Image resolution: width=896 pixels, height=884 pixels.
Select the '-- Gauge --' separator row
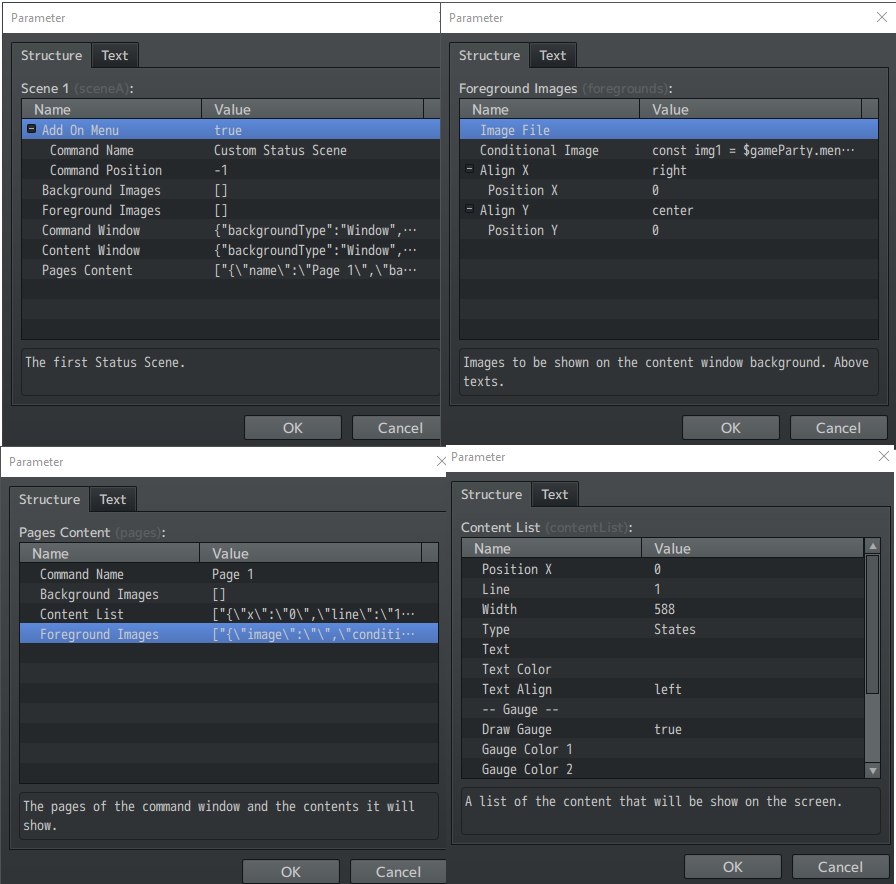tap(663, 709)
